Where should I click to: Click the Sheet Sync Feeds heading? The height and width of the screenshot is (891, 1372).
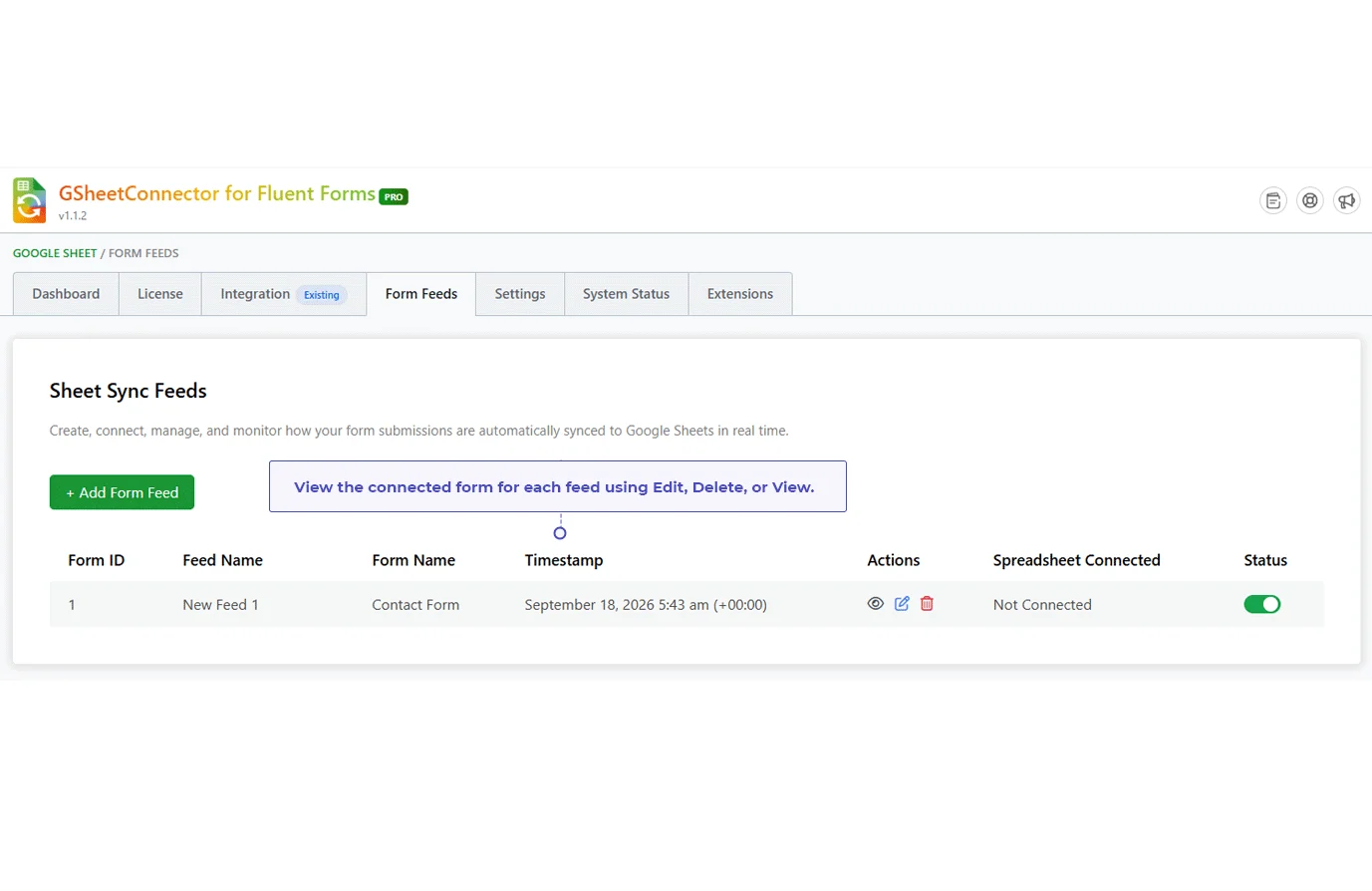[x=129, y=391]
